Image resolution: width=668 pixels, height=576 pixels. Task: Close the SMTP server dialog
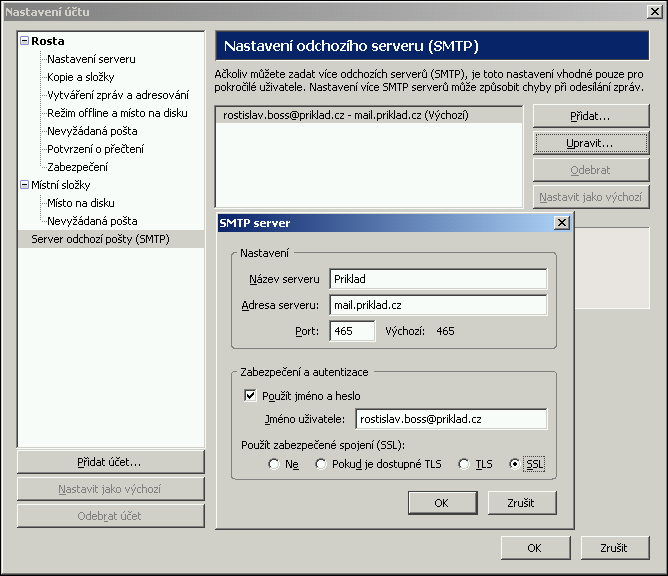pos(561,223)
